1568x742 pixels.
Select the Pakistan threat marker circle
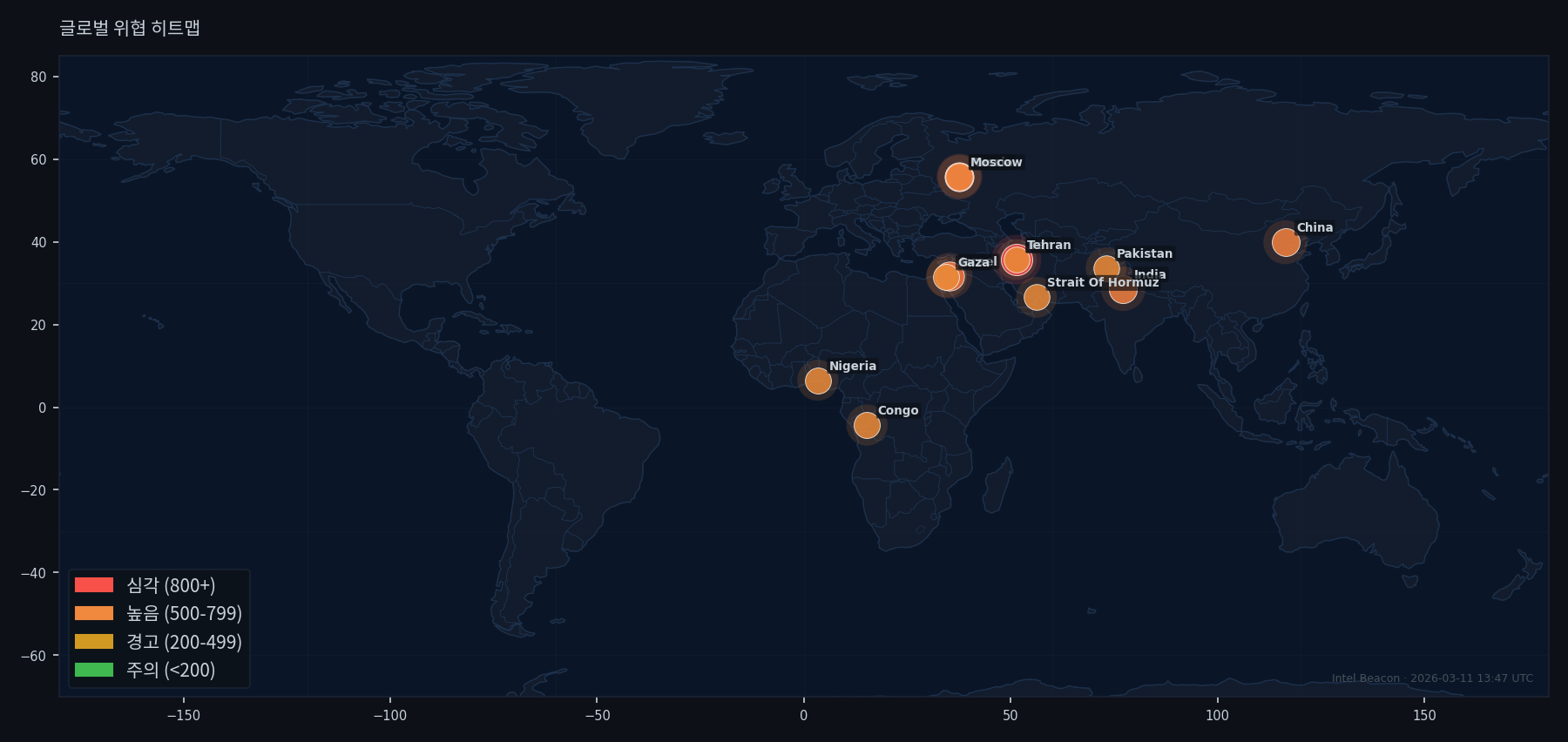[x=1106, y=268]
